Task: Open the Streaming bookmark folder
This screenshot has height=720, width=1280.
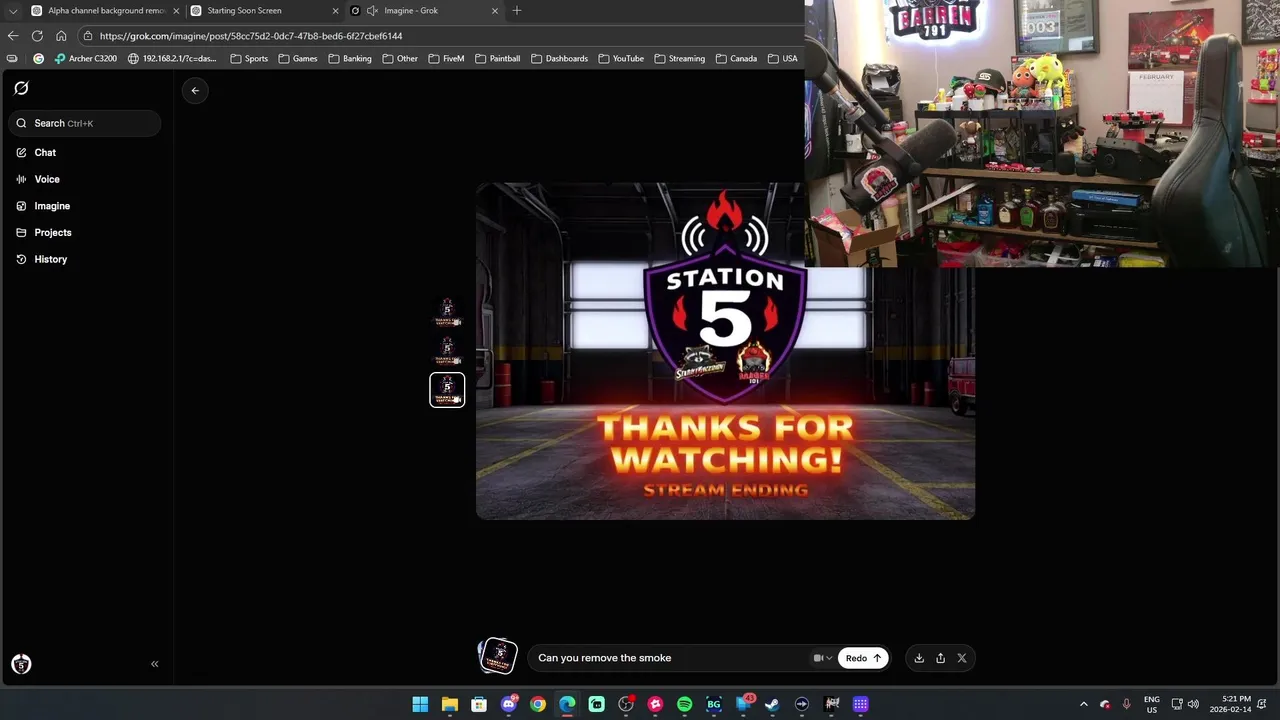Action: point(680,58)
